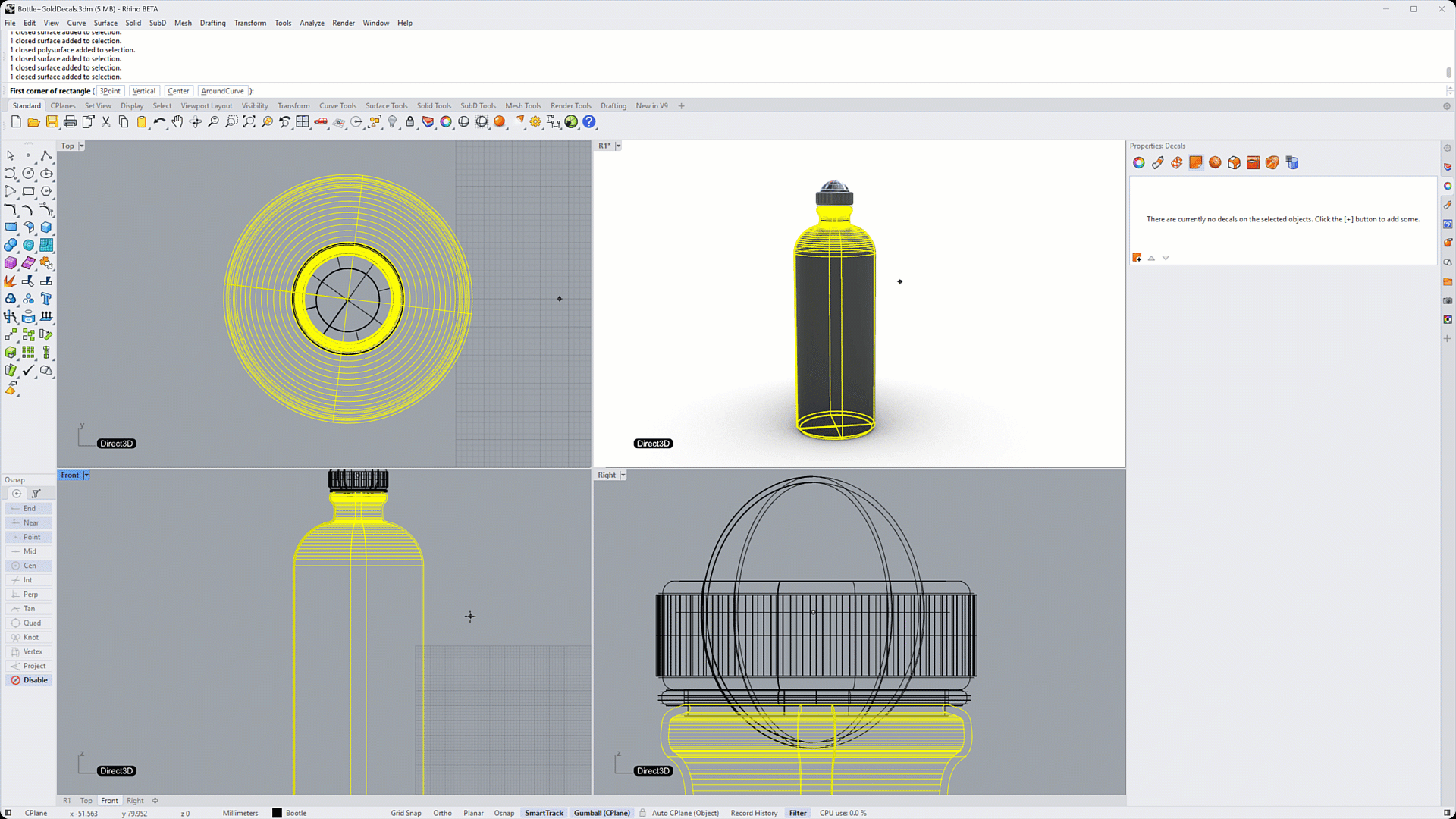Viewport: 1456px width, 819px height.
Task: Open the Front viewport dropdown arrow
Action: tap(86, 475)
